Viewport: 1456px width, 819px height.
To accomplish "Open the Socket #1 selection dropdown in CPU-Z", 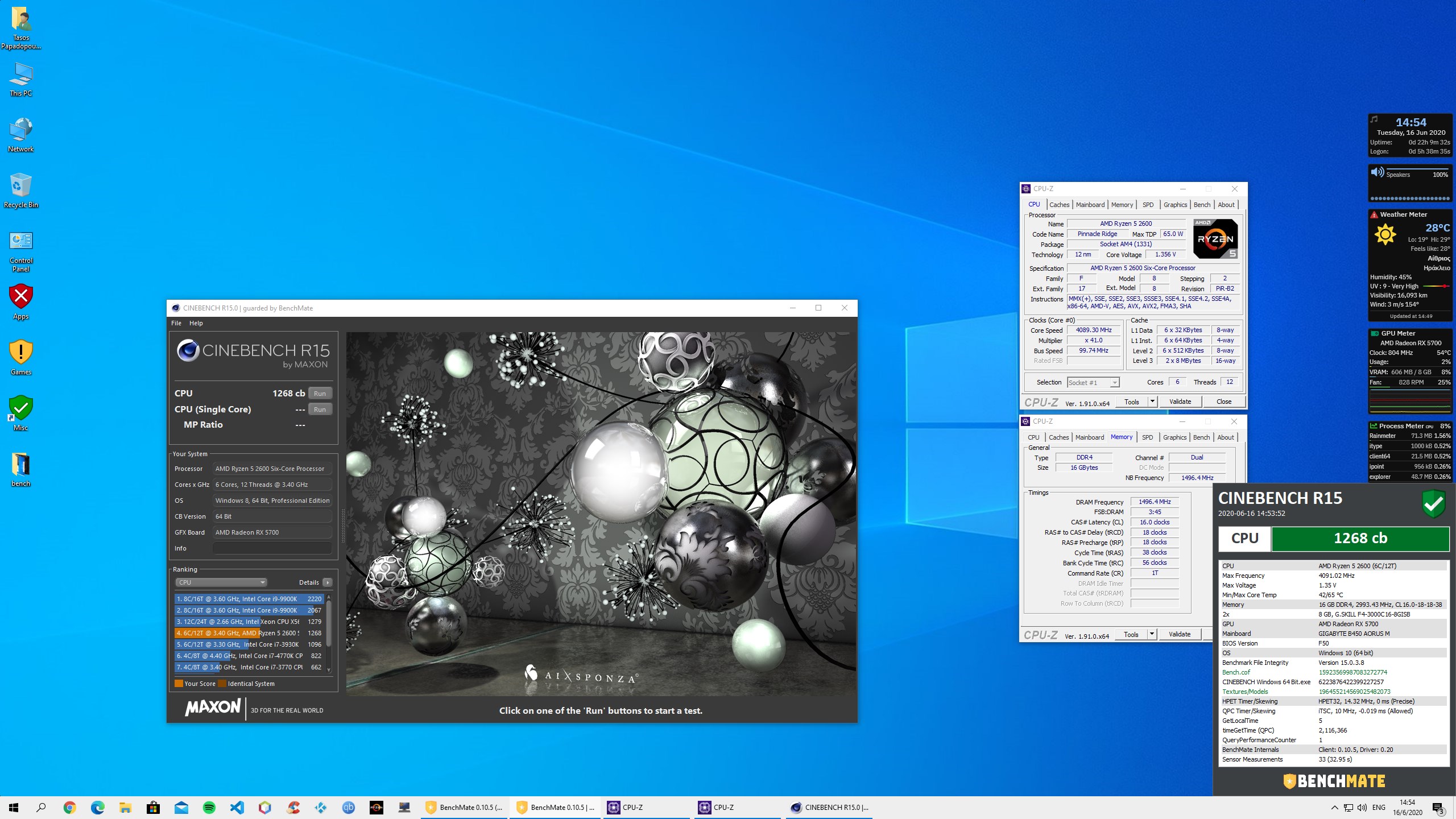I will 1093,383.
